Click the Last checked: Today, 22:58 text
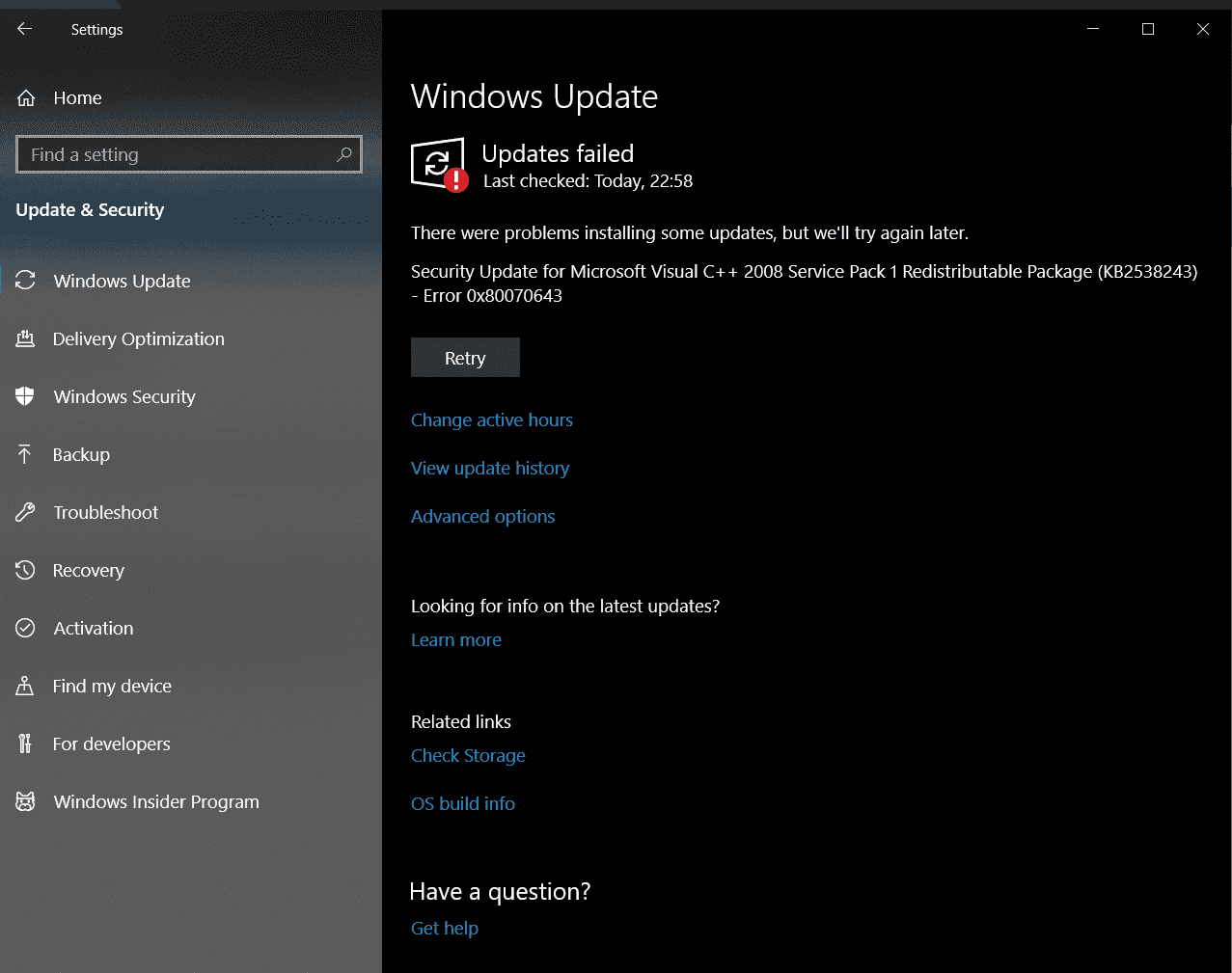This screenshot has width=1232, height=973. point(588,181)
